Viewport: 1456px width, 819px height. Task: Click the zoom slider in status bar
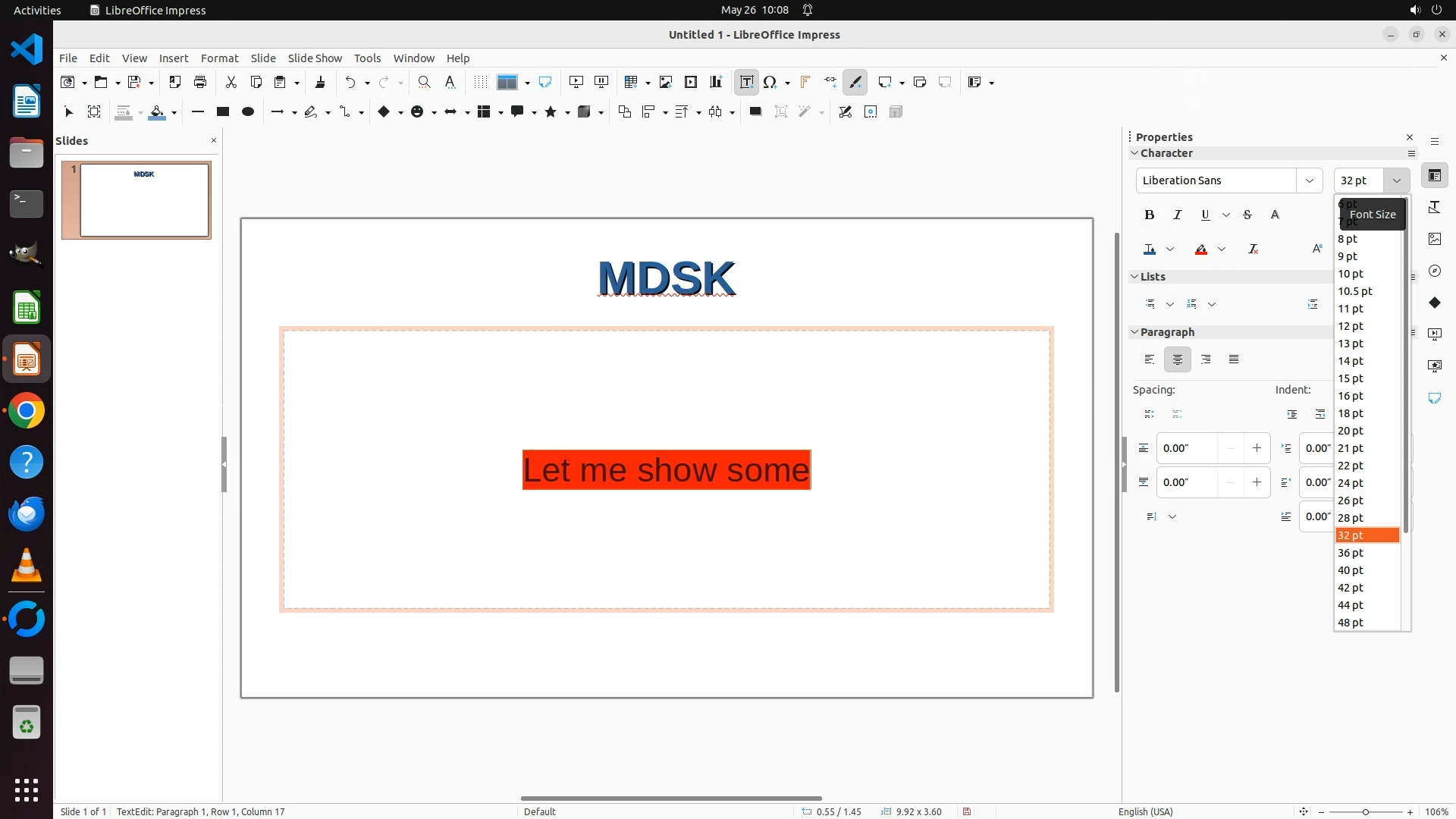[x=1365, y=812]
